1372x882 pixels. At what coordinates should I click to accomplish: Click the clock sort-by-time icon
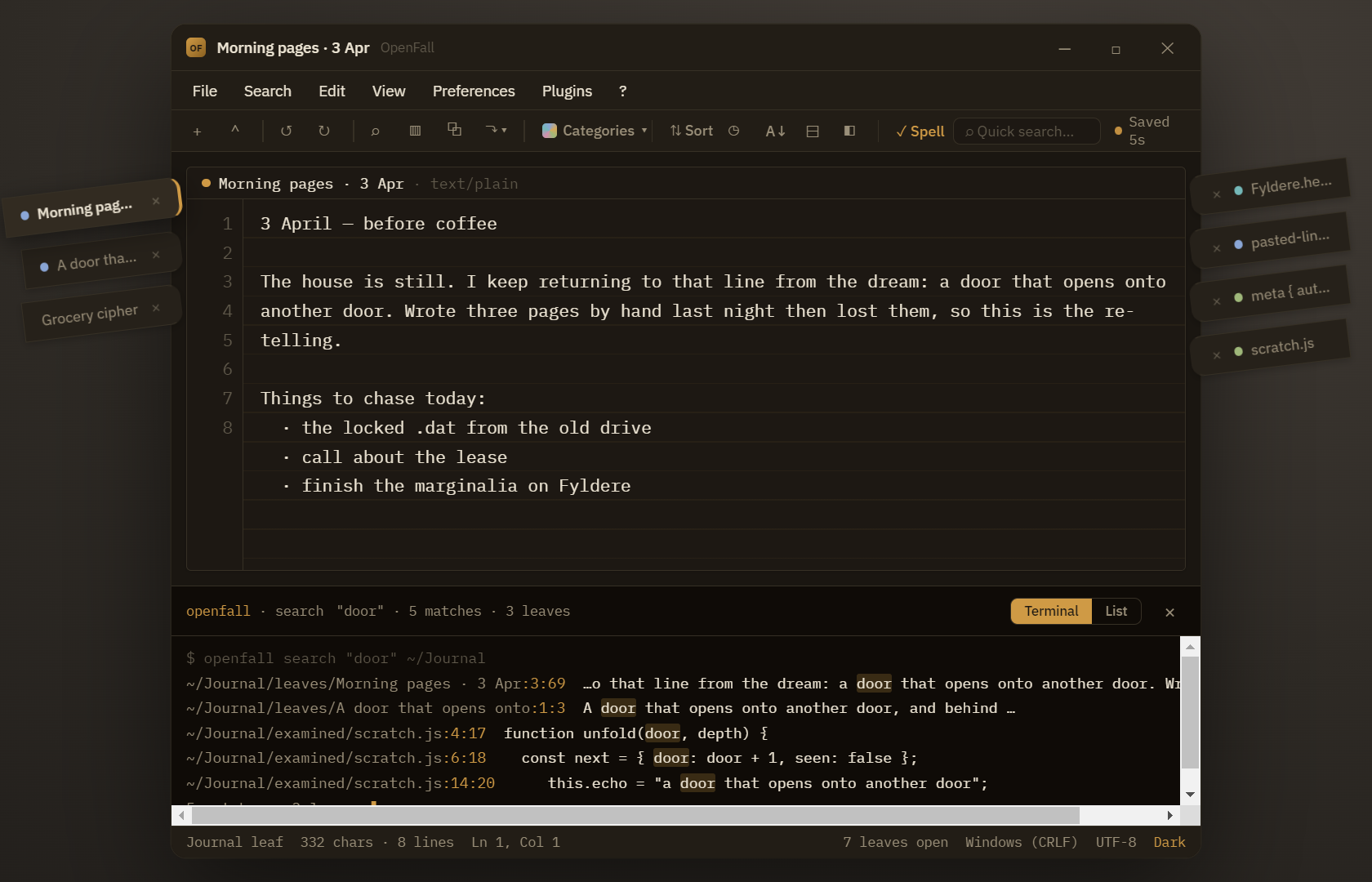[x=734, y=131]
